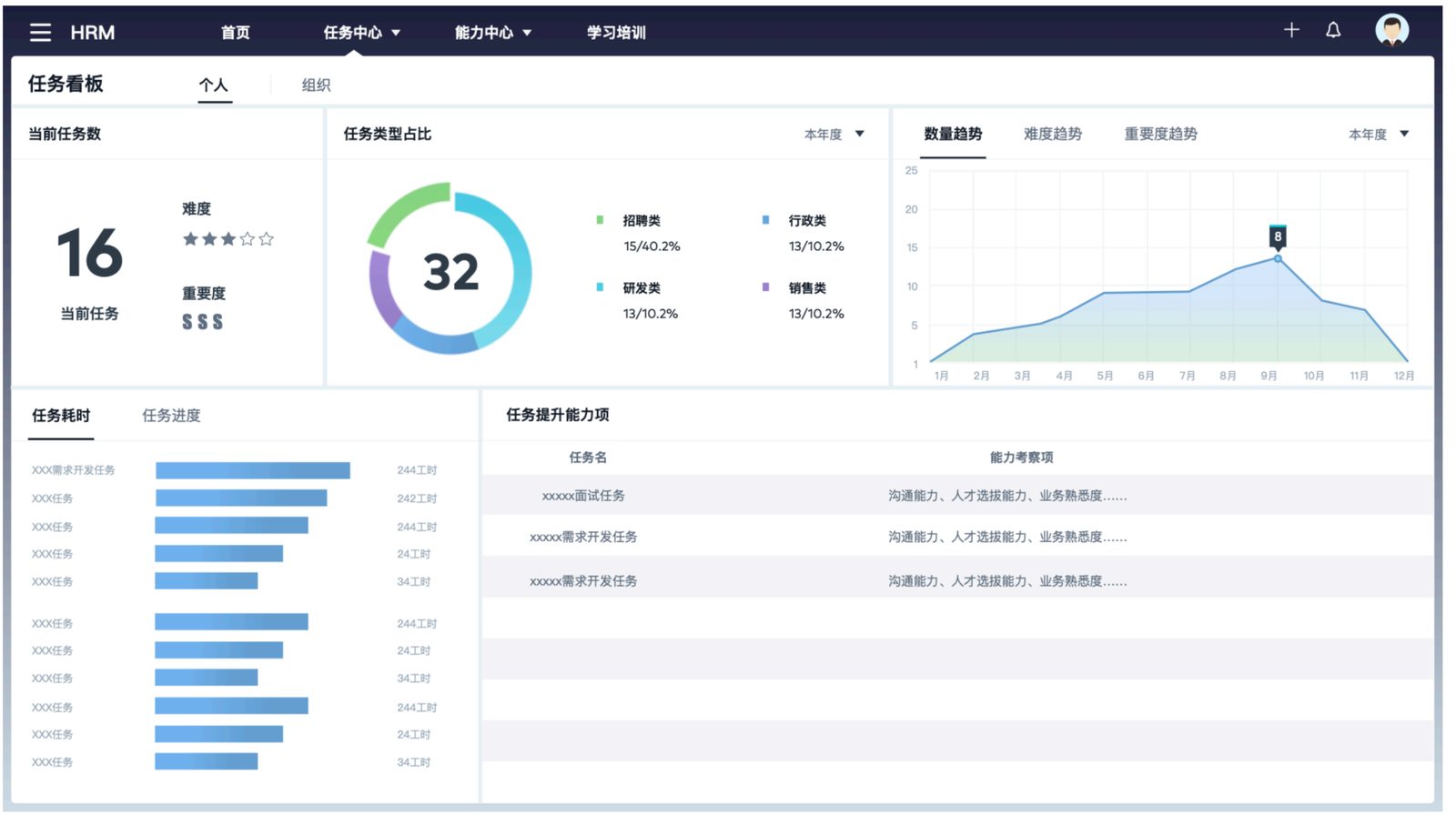The width and height of the screenshot is (1456, 825).
Task: Click the blue 行政类 legend swatch
Action: 765,219
